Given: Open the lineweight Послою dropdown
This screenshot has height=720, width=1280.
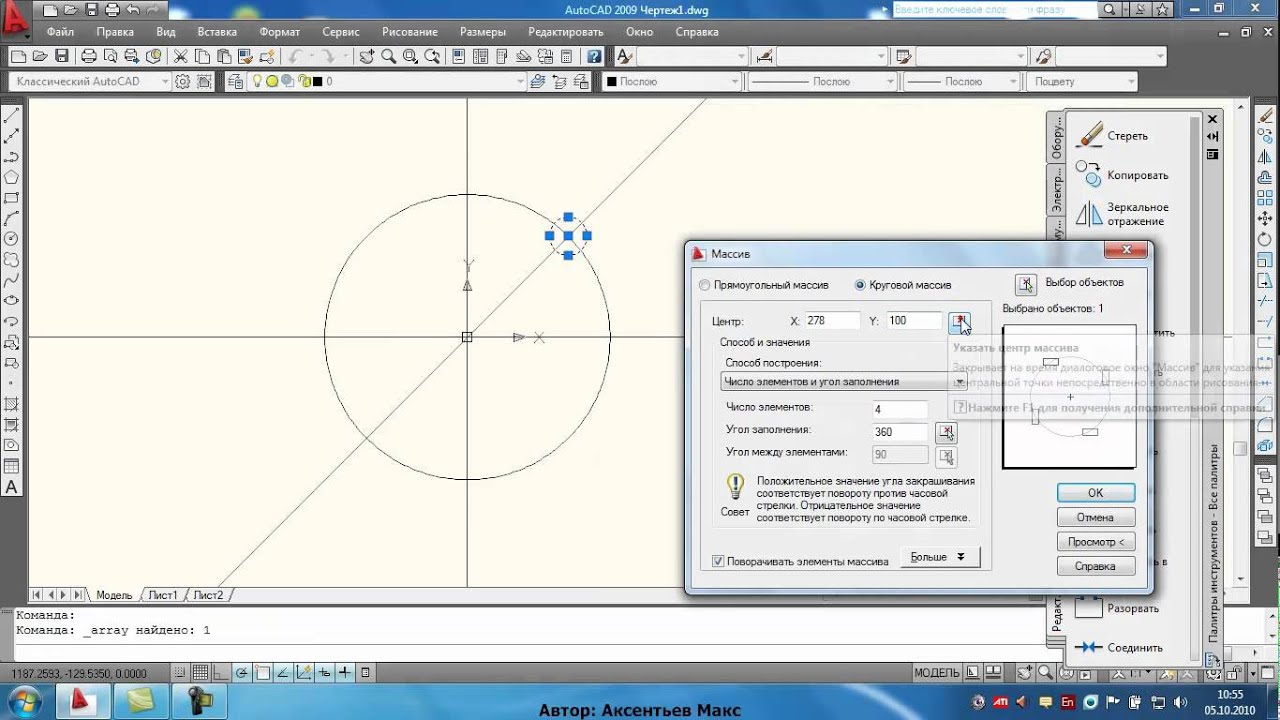Looking at the screenshot, I should click(x=961, y=82).
